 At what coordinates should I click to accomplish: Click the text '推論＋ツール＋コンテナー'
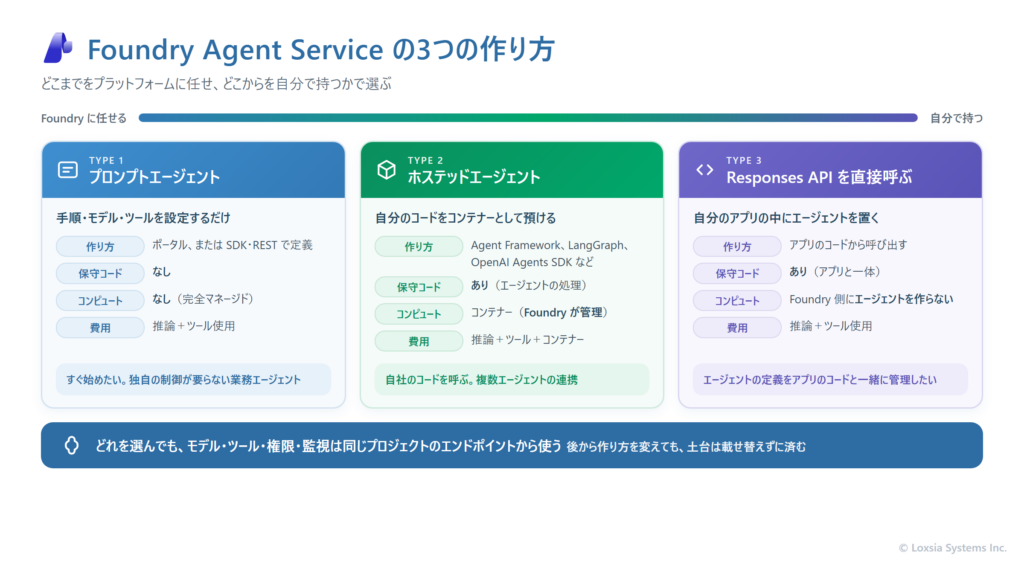(x=528, y=340)
